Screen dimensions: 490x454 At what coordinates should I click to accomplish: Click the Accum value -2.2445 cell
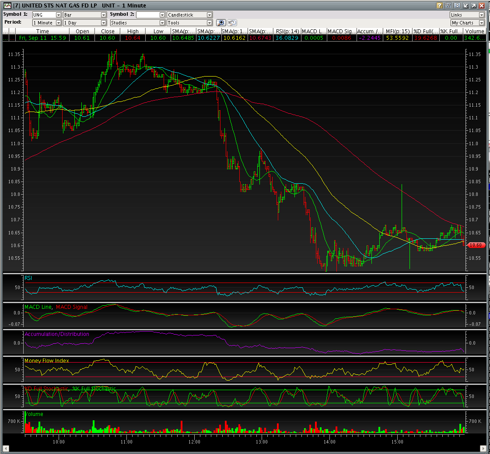(369, 38)
